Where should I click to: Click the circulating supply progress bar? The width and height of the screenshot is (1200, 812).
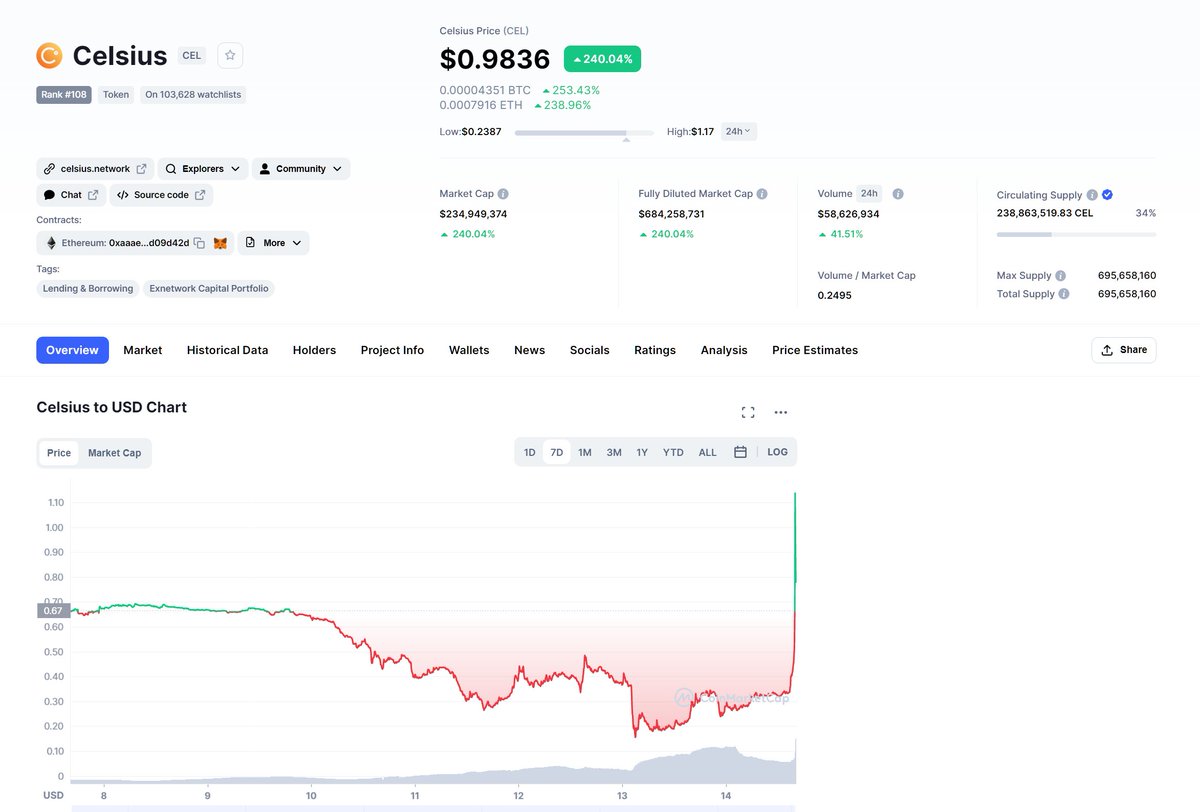(x=1076, y=234)
